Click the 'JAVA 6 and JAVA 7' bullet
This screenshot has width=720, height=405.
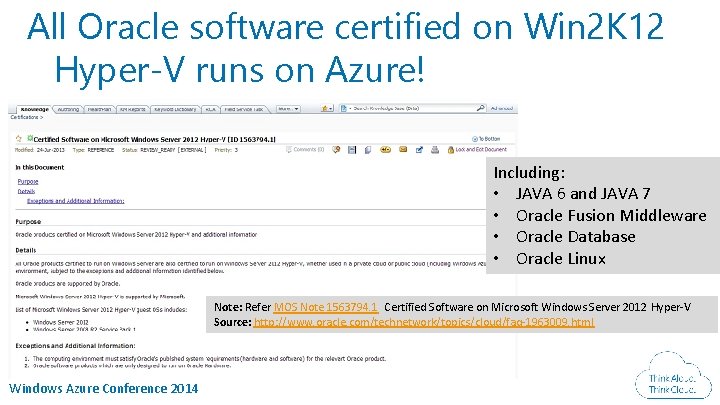click(583, 194)
